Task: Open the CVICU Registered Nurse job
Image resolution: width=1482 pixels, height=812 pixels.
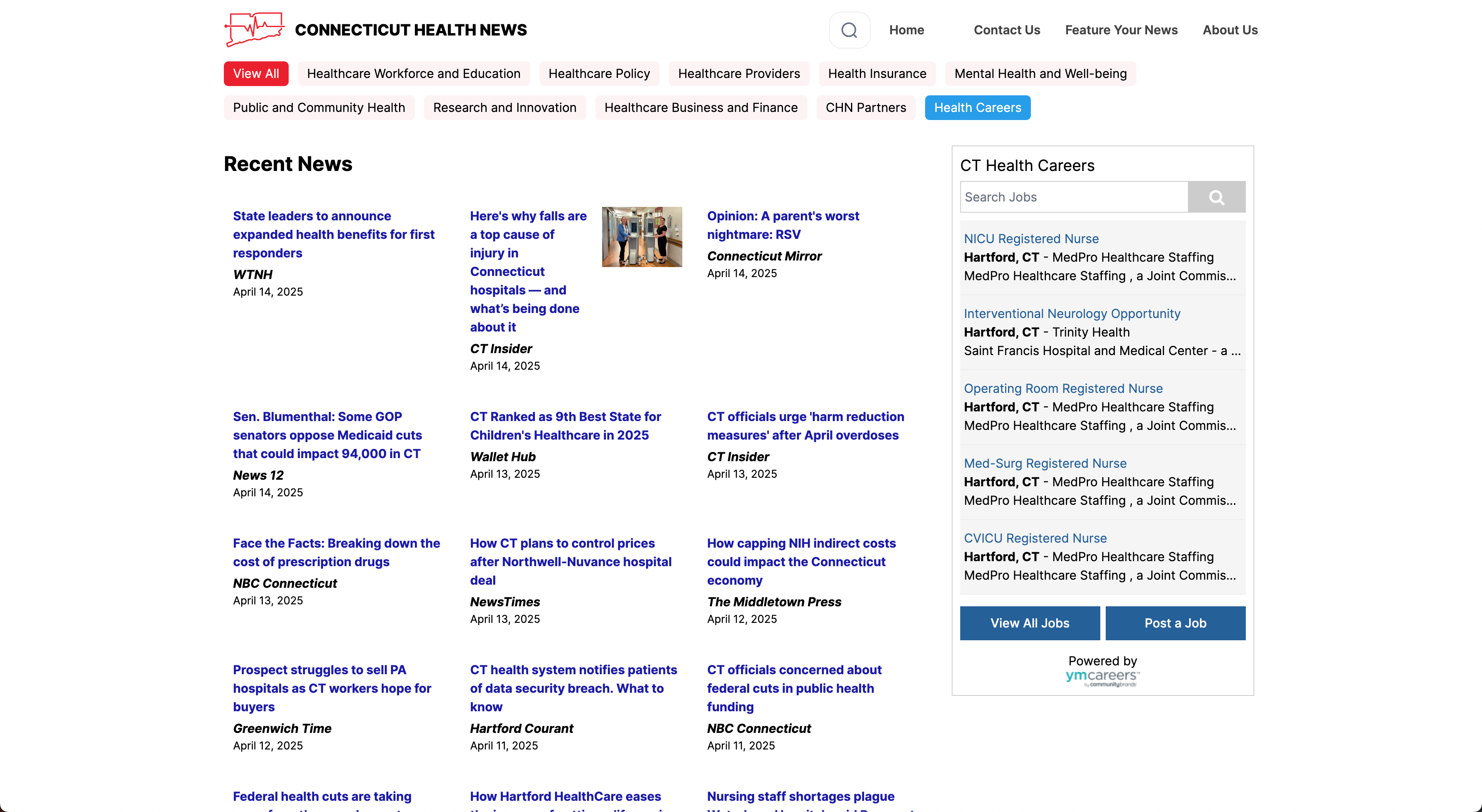Action: (x=1035, y=538)
